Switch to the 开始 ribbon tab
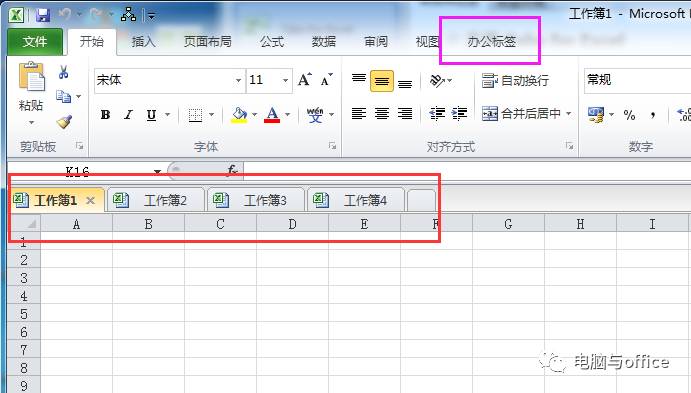This screenshot has height=393, width=691. point(92,42)
